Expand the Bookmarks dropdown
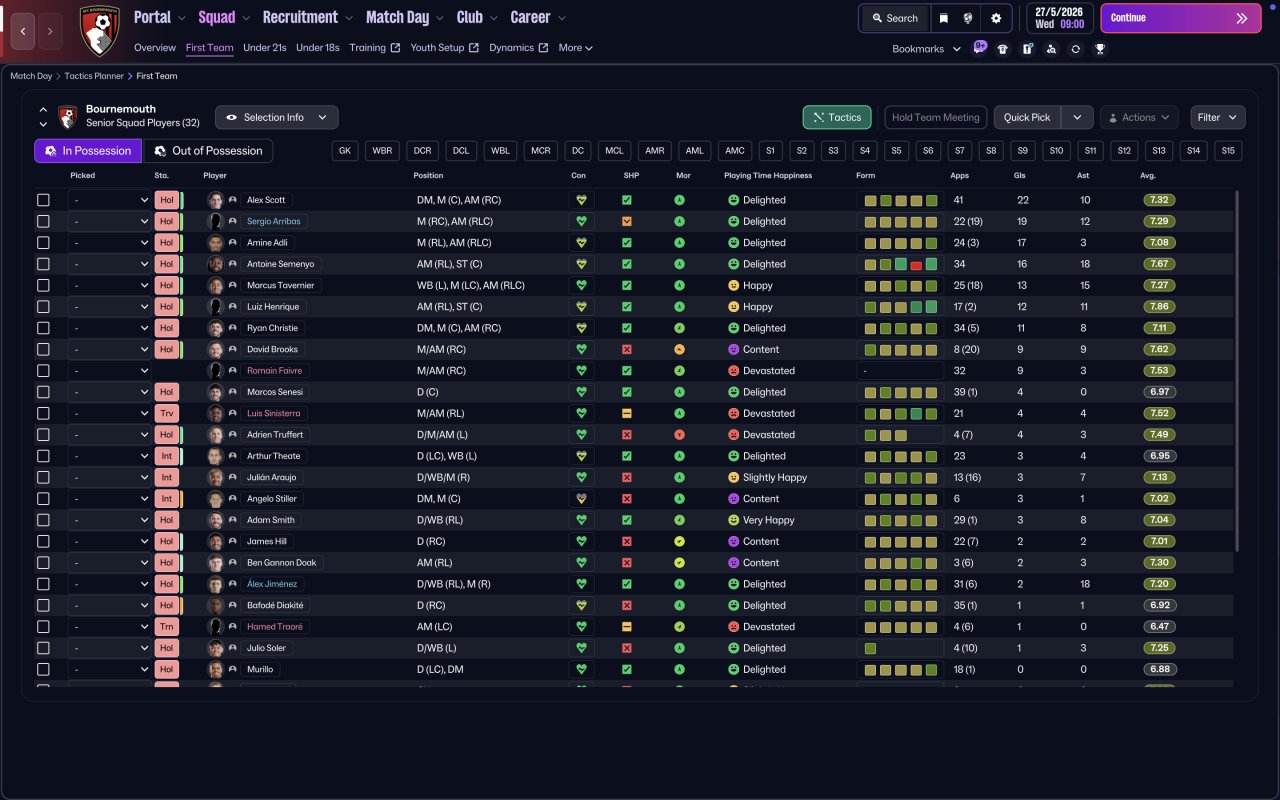1280x800 pixels. click(x=926, y=49)
